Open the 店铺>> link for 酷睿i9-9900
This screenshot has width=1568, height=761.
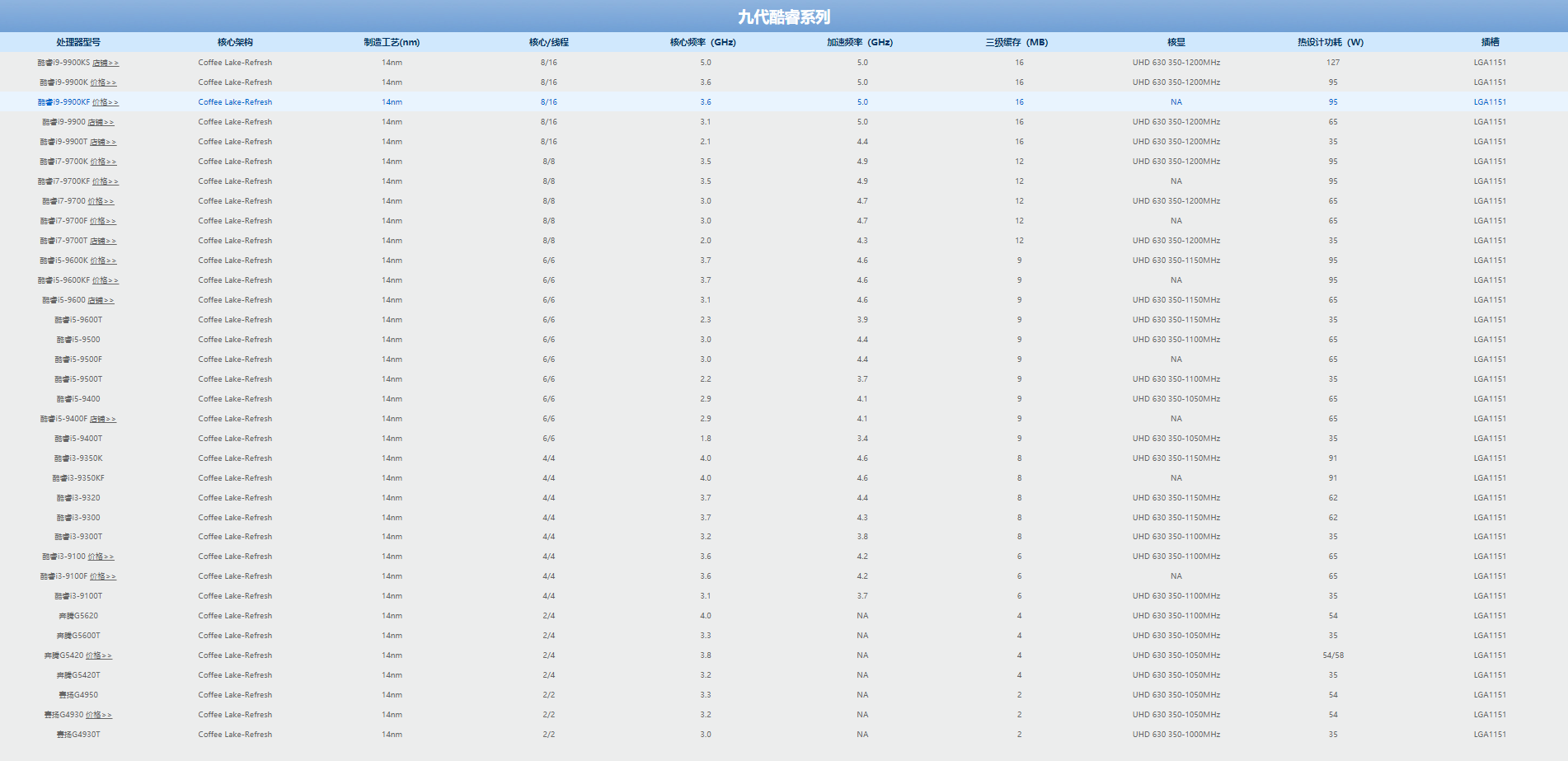(x=101, y=122)
